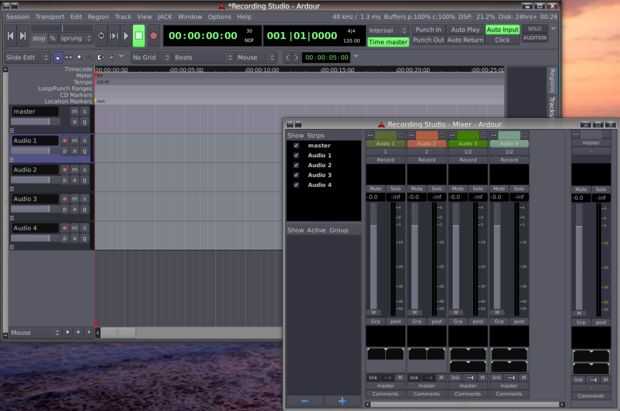Mute the master track in the editor

[x=75, y=112]
